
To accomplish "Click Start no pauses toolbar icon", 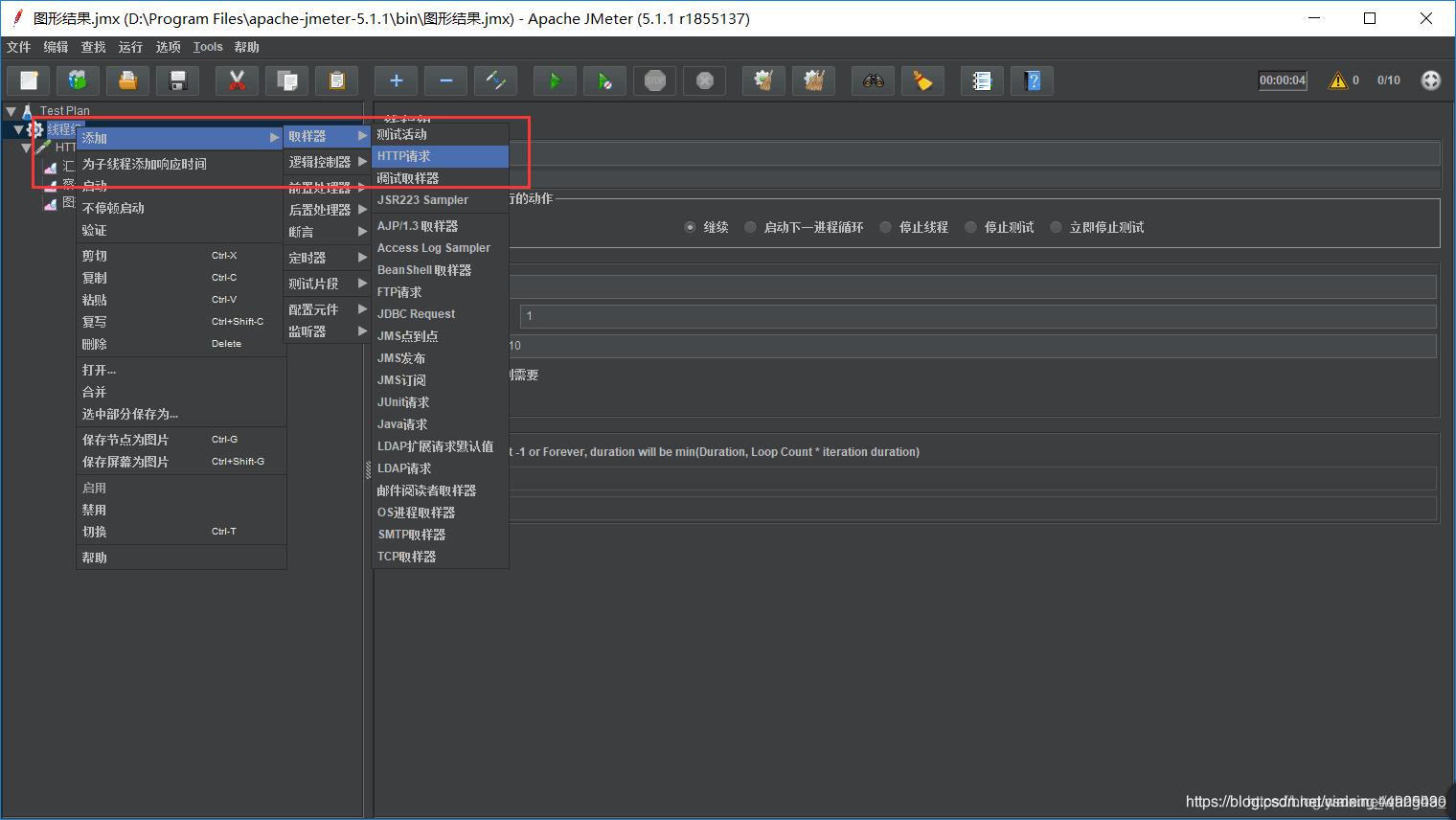I will tap(604, 80).
